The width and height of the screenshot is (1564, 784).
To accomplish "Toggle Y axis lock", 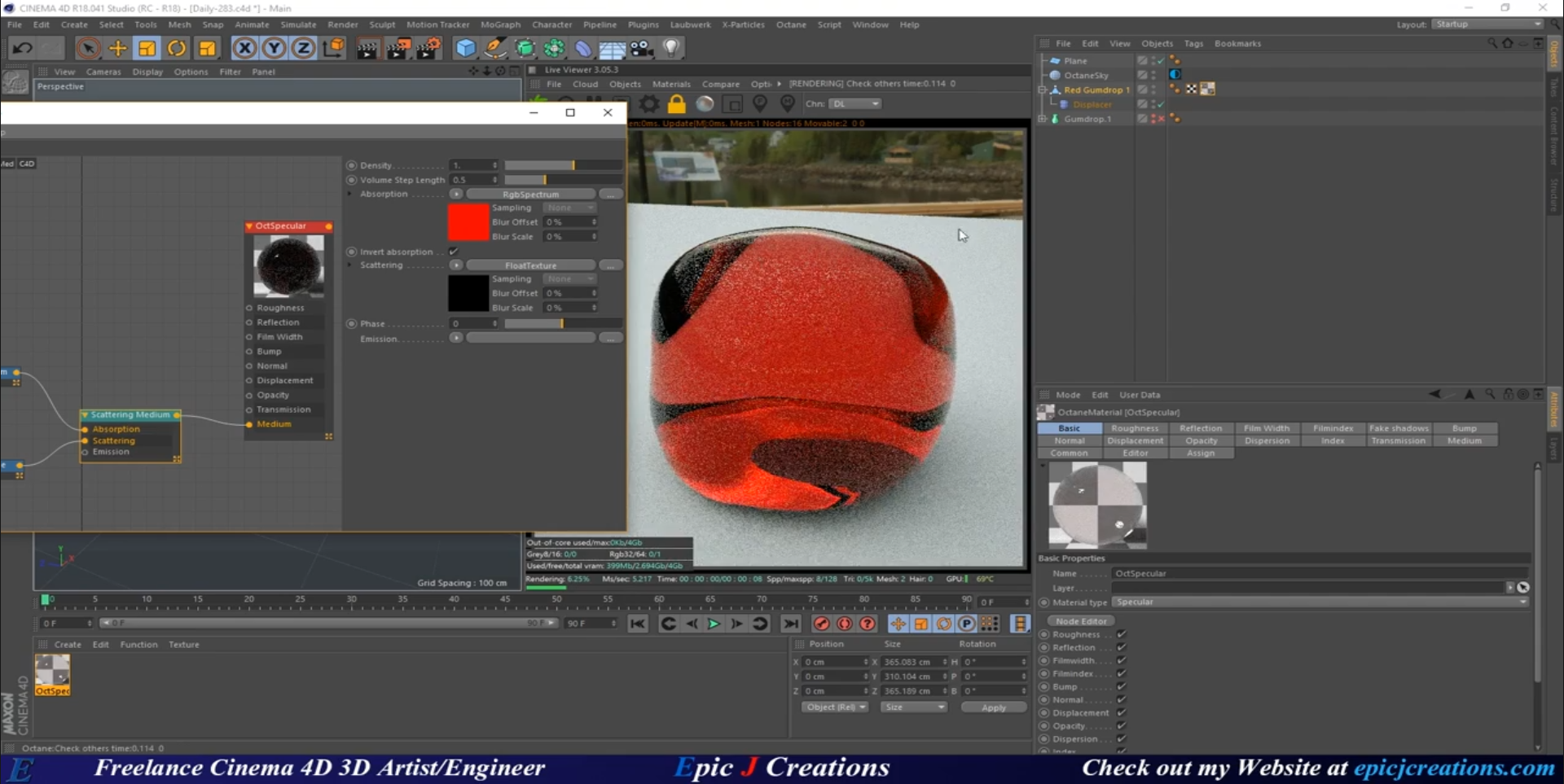I will click(275, 48).
